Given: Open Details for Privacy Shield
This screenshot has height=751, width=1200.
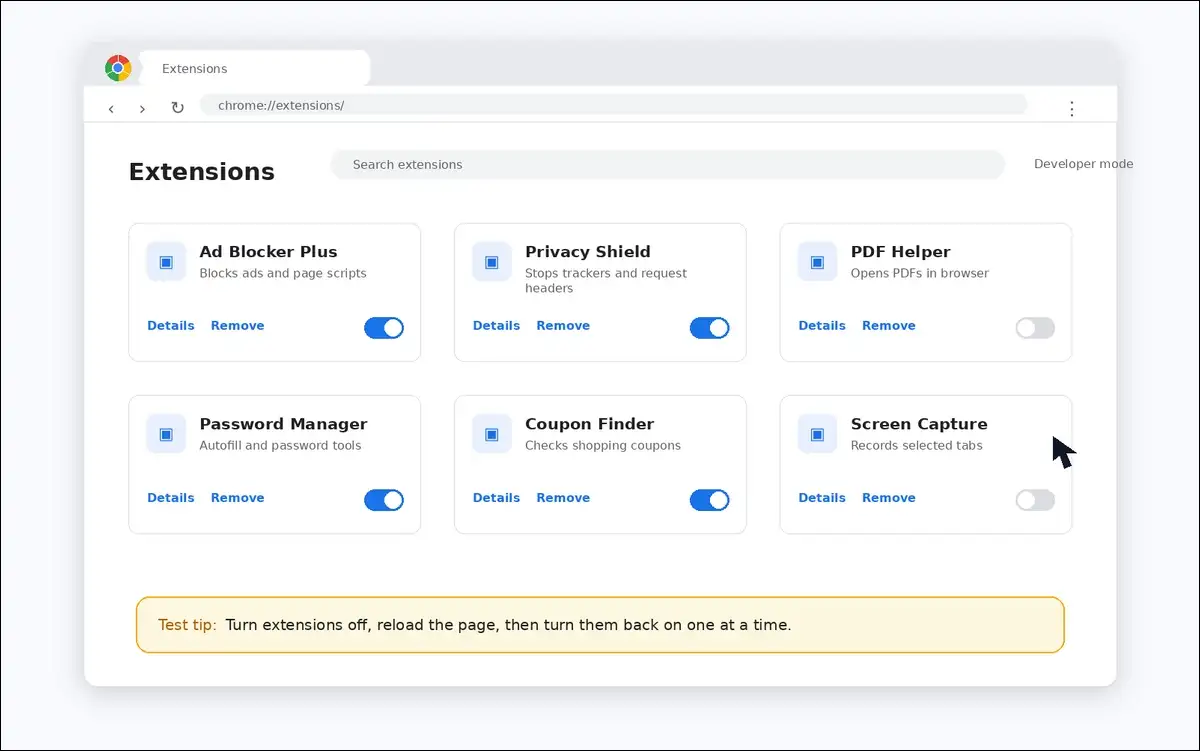Looking at the screenshot, I should click(497, 325).
